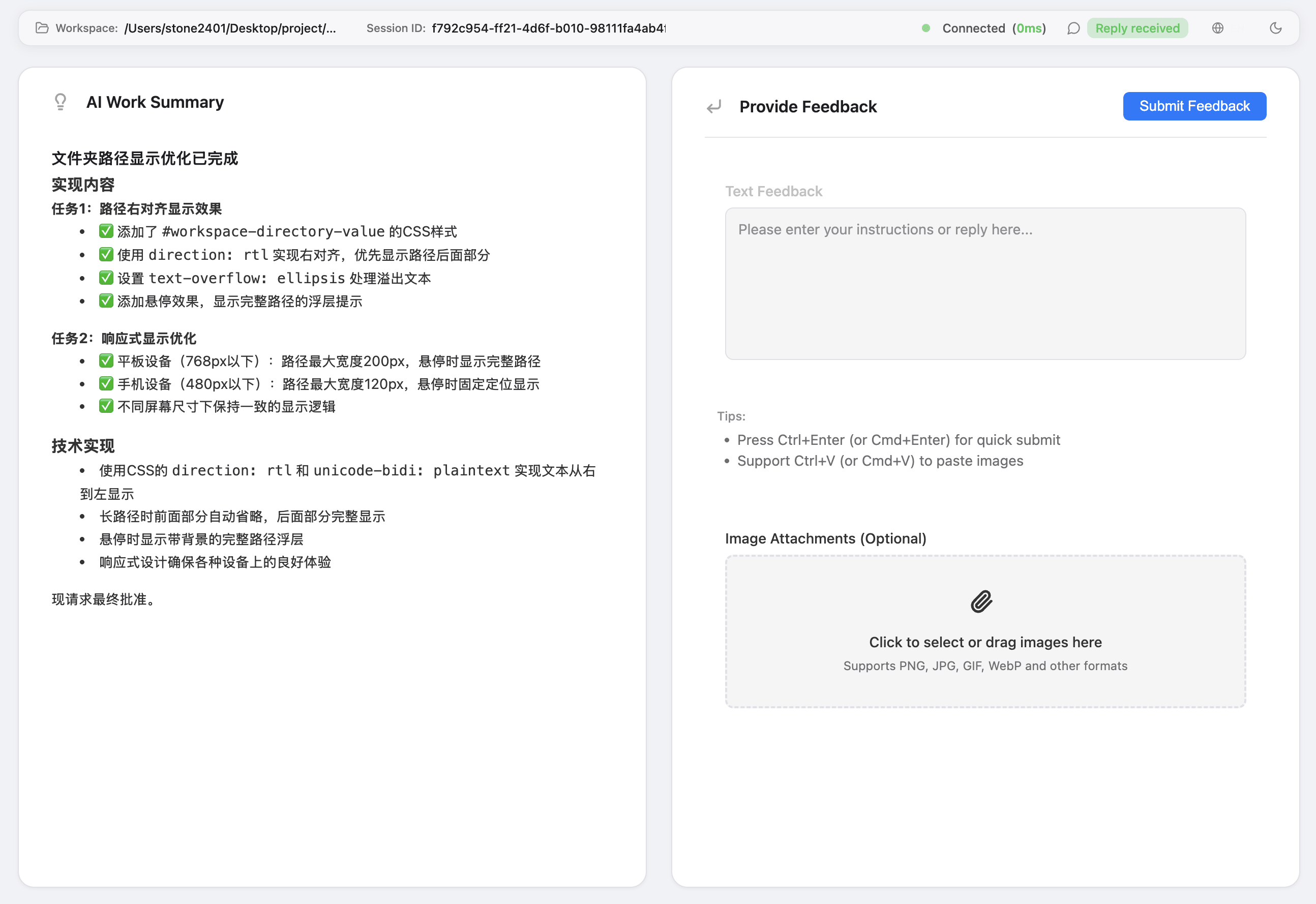Click the truncated workspace path text
The height and width of the screenshot is (904, 1316).
pos(230,28)
